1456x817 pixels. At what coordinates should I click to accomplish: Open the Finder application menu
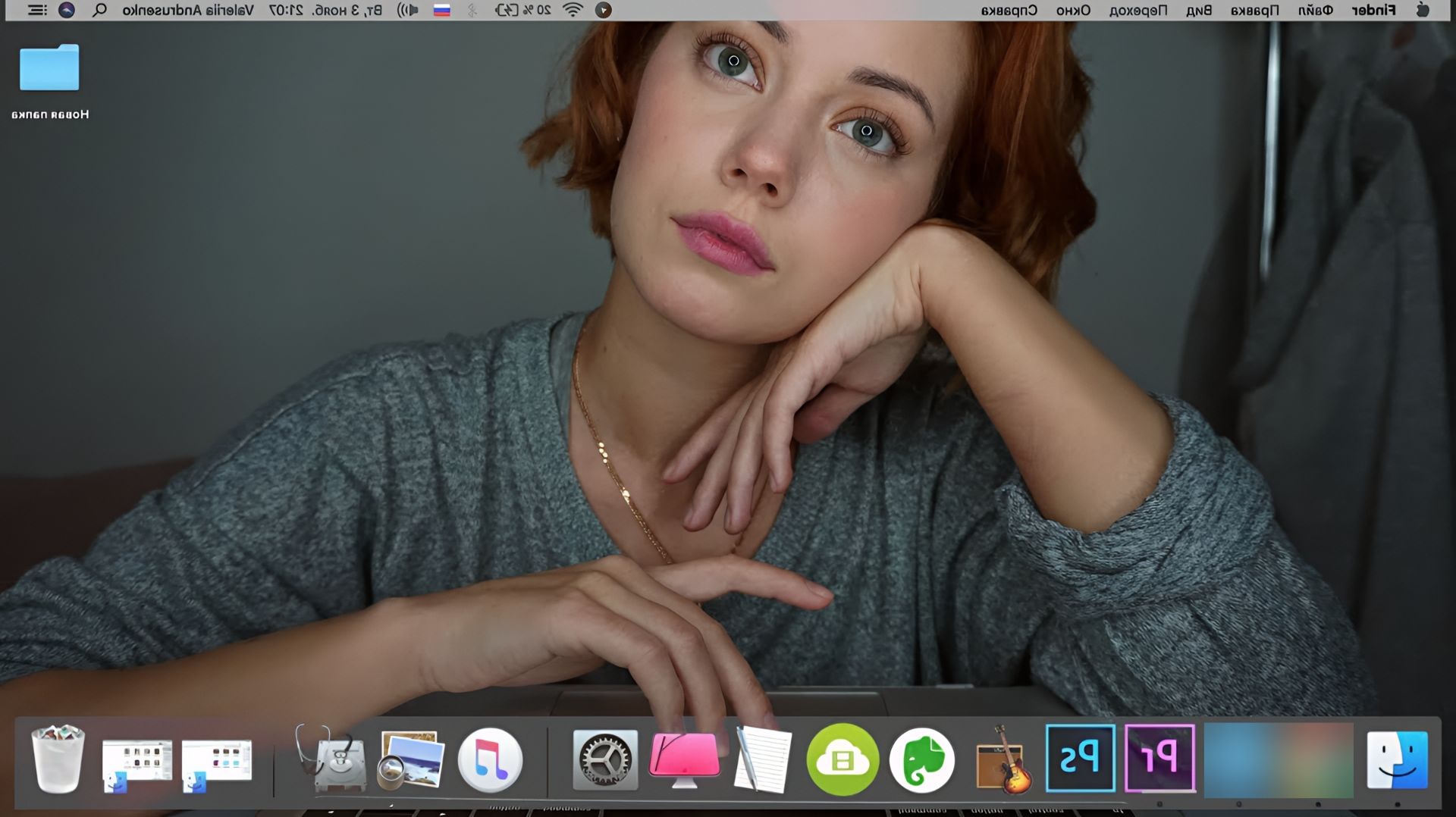(1373, 10)
